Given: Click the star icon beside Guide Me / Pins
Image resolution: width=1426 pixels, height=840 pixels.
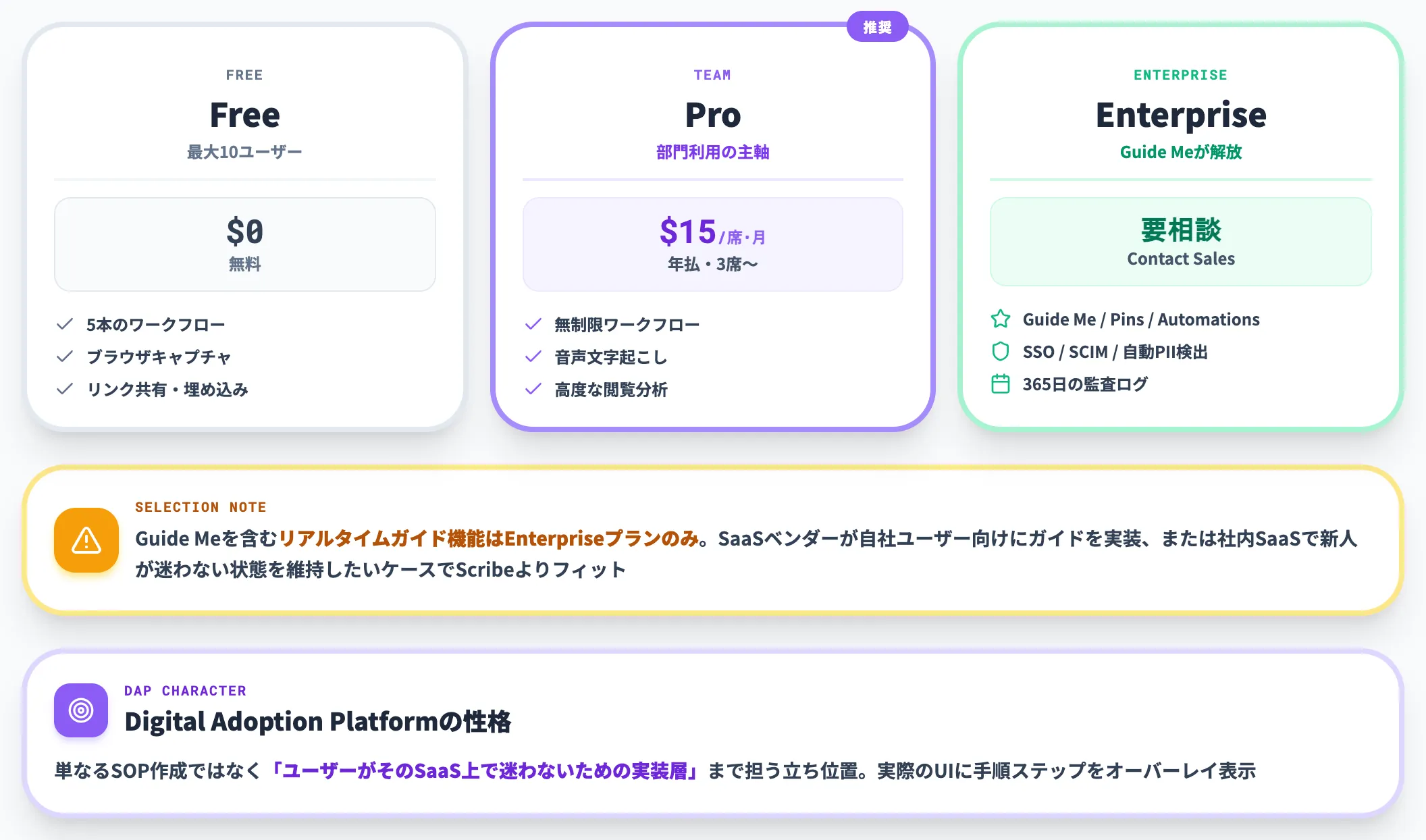Looking at the screenshot, I should [1001, 319].
